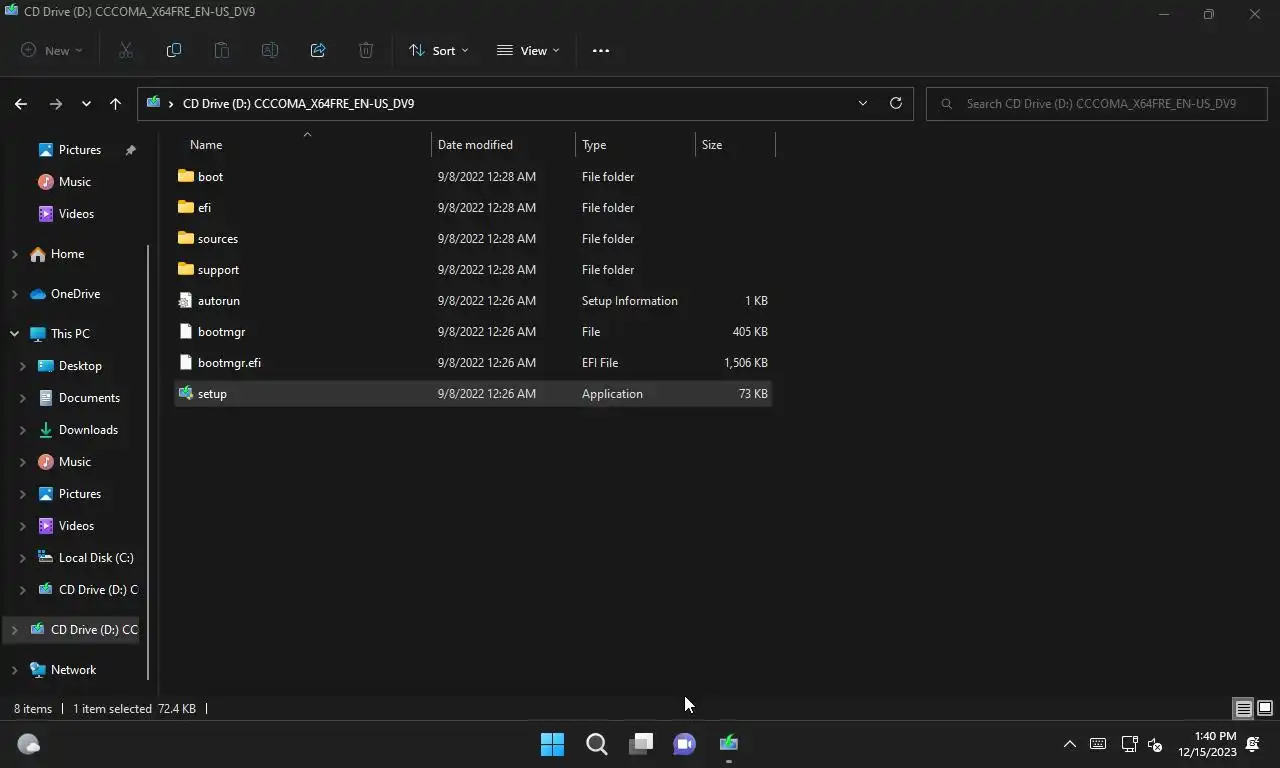1280x768 pixels.
Task: Click the Delete trash icon
Action: click(x=366, y=50)
